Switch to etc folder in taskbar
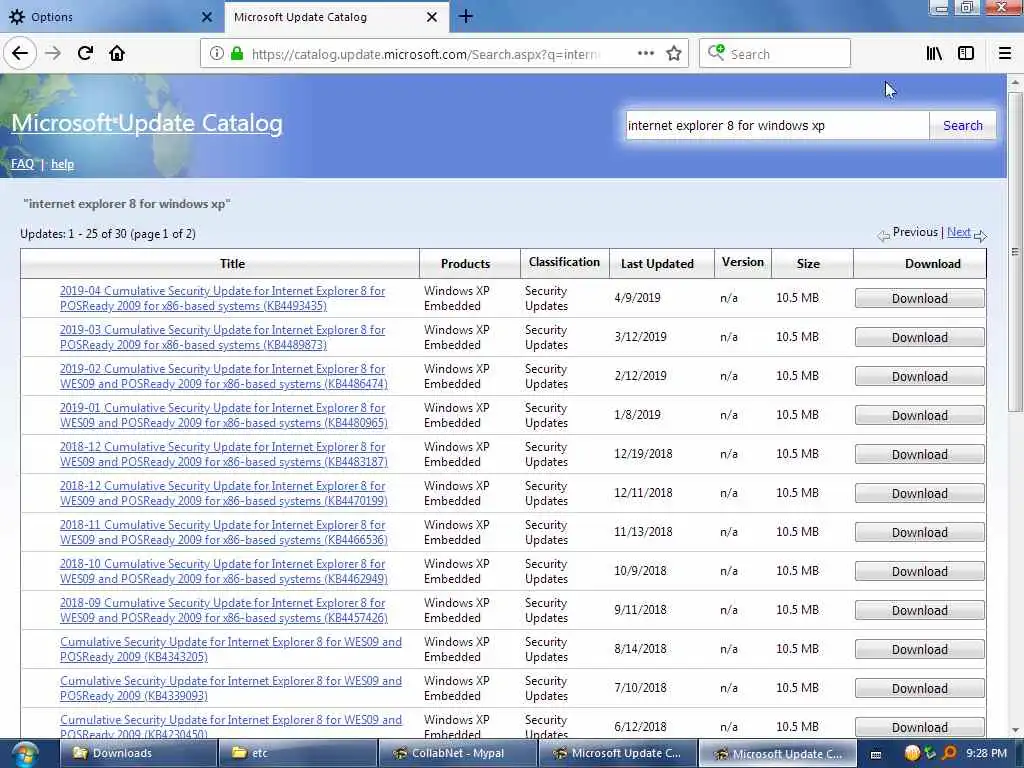The image size is (1024, 768). (x=298, y=753)
